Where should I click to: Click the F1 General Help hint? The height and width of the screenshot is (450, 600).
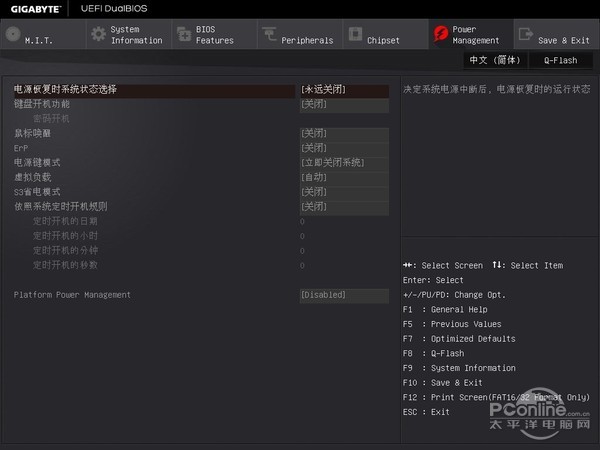(445, 310)
